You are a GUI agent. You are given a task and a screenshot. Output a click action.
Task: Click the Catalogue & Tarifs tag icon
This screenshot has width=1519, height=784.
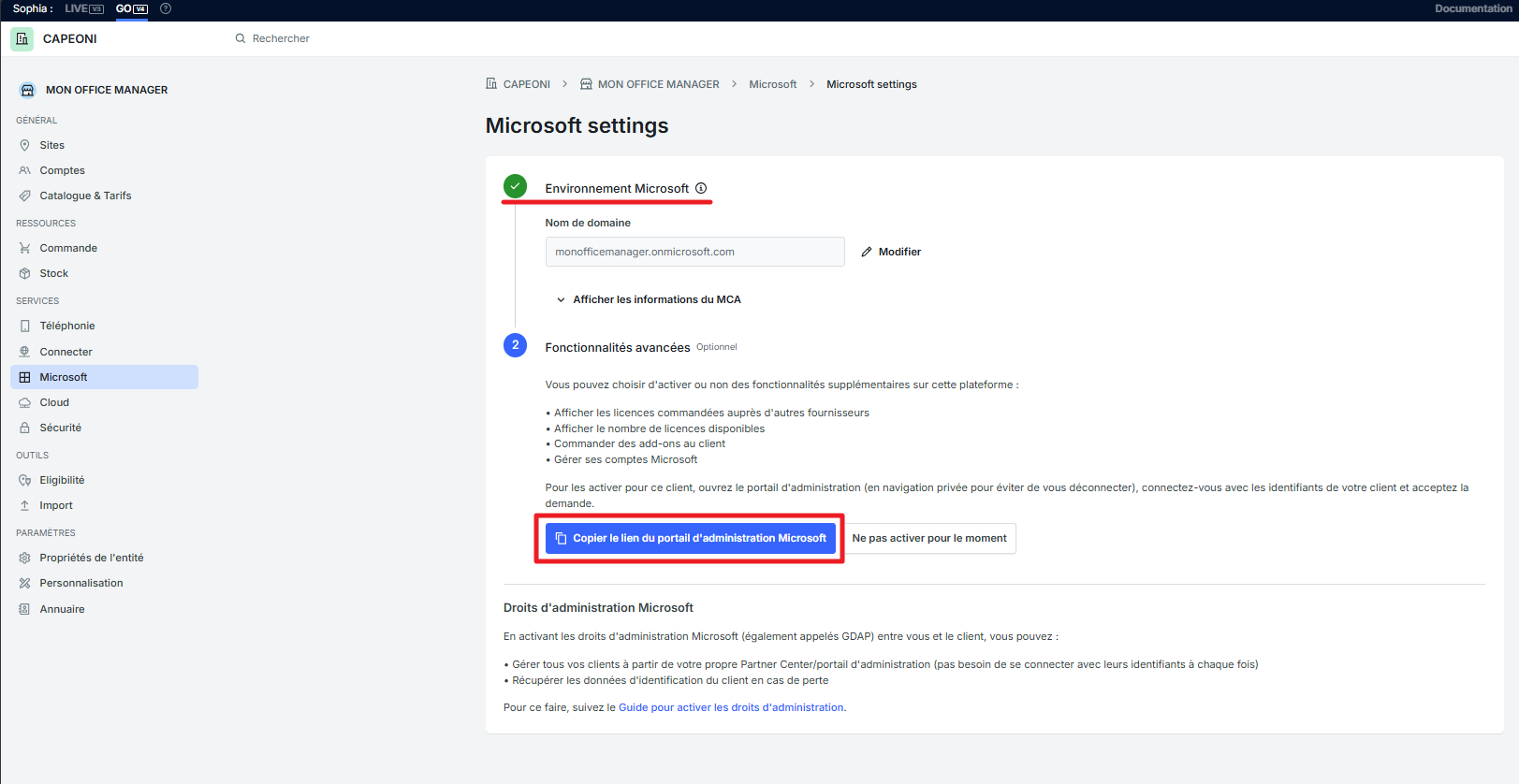[25, 196]
